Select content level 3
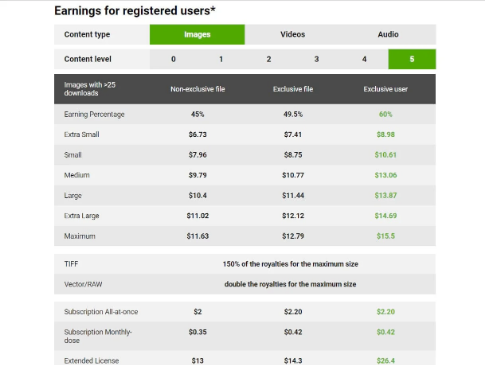 point(316,59)
